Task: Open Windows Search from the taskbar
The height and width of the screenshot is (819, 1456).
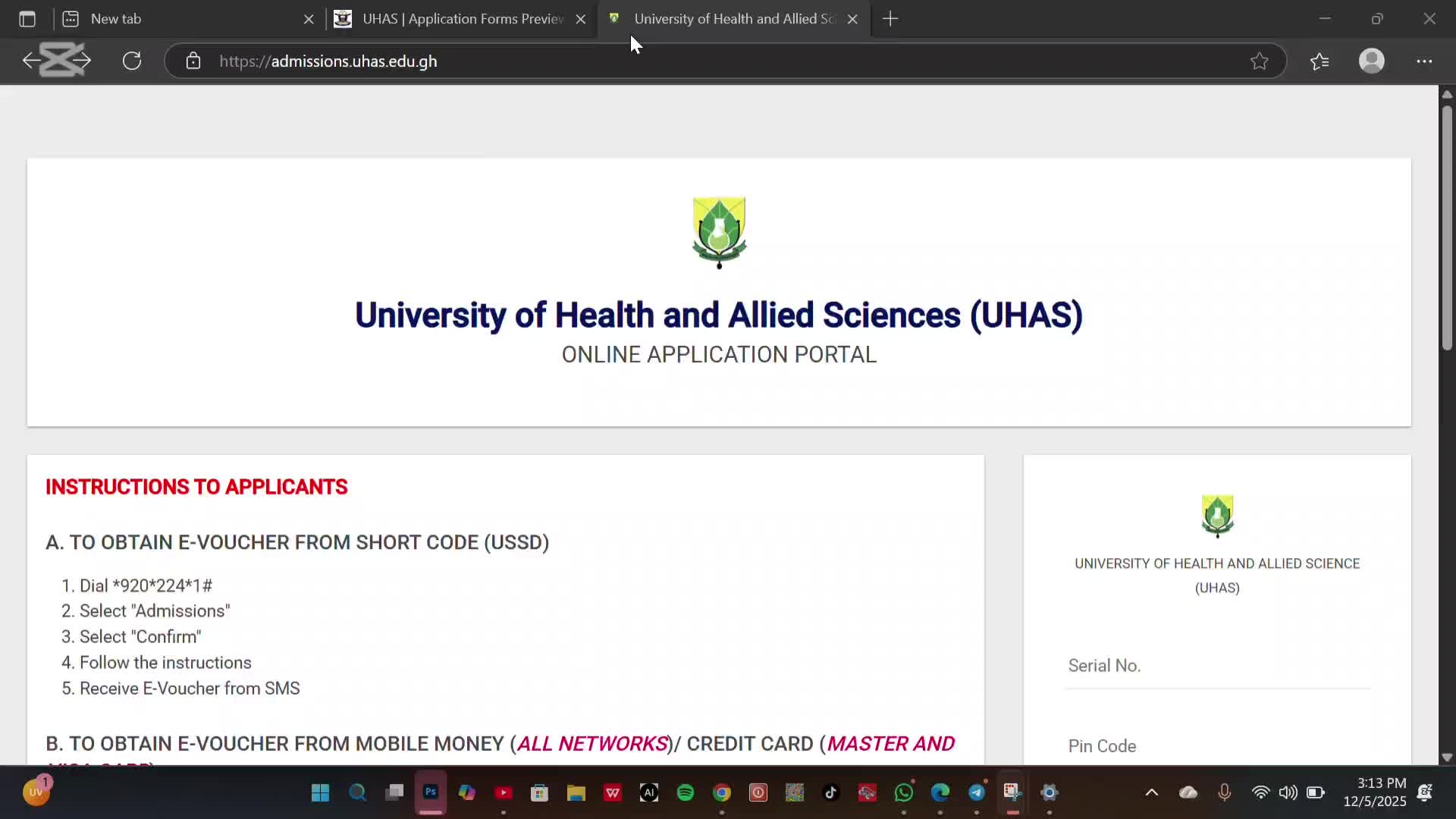Action: click(x=357, y=792)
